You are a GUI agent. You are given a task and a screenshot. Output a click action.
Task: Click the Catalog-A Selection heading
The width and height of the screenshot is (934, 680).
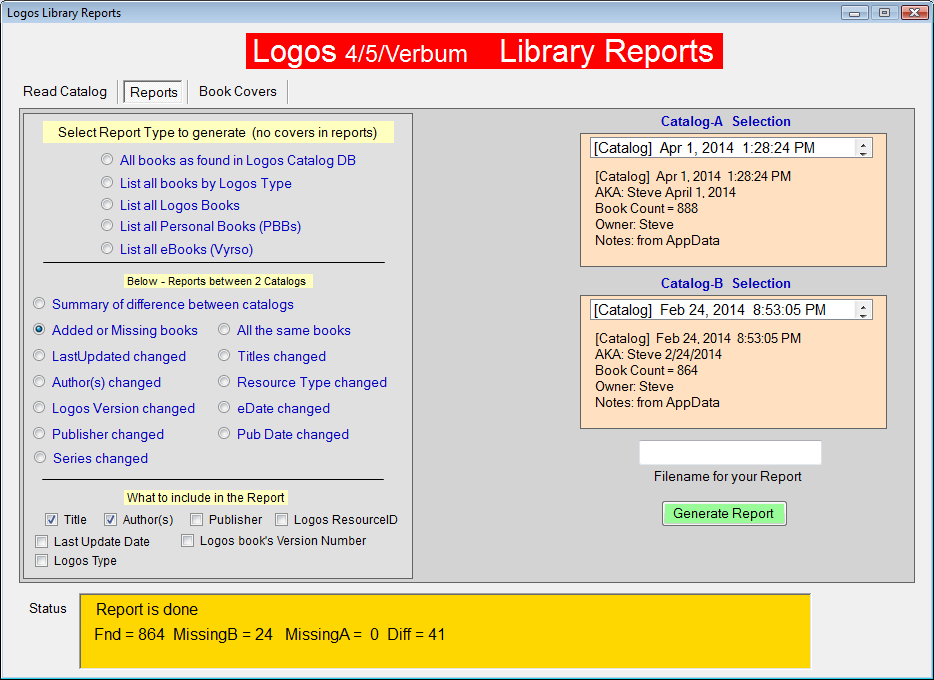[726, 121]
